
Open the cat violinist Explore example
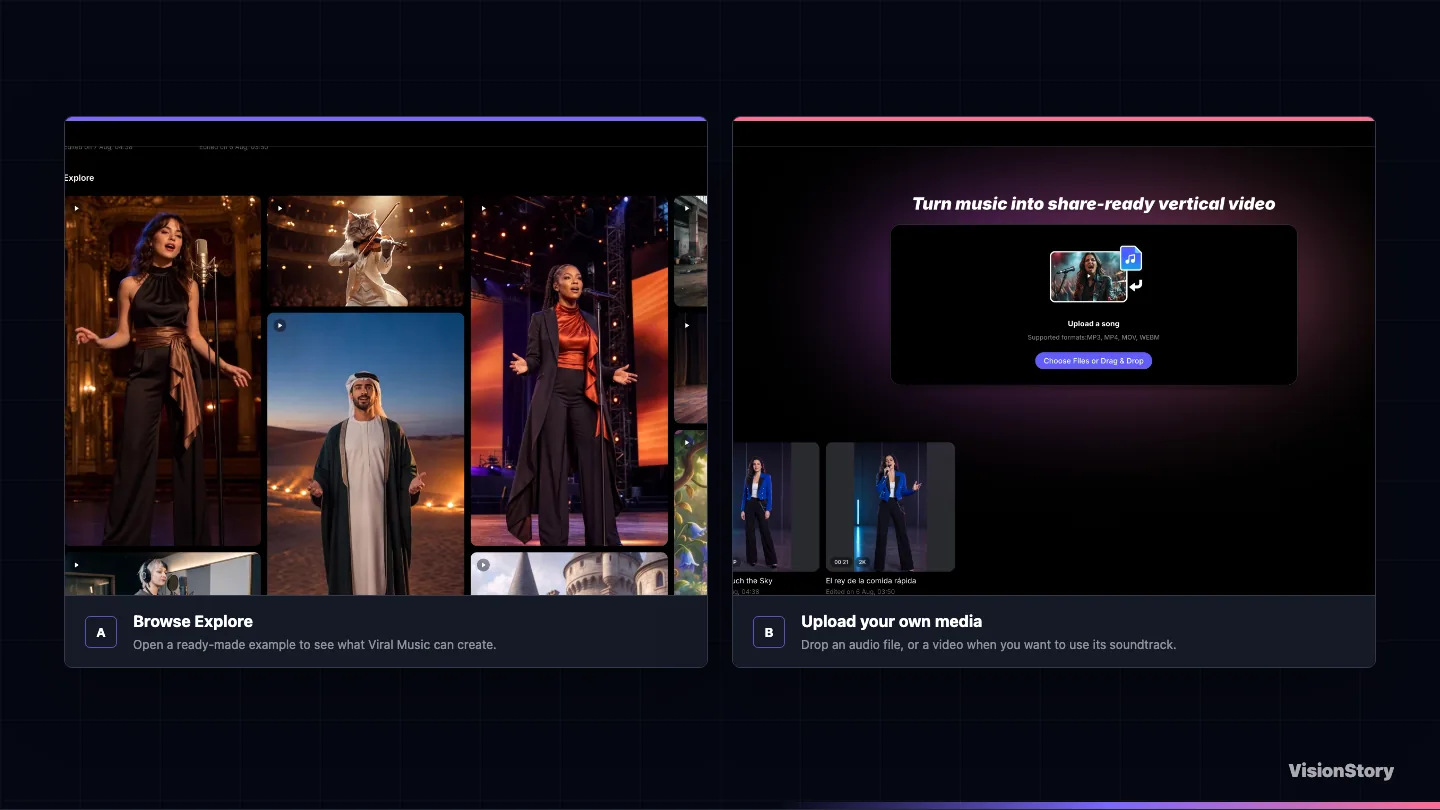tap(366, 251)
